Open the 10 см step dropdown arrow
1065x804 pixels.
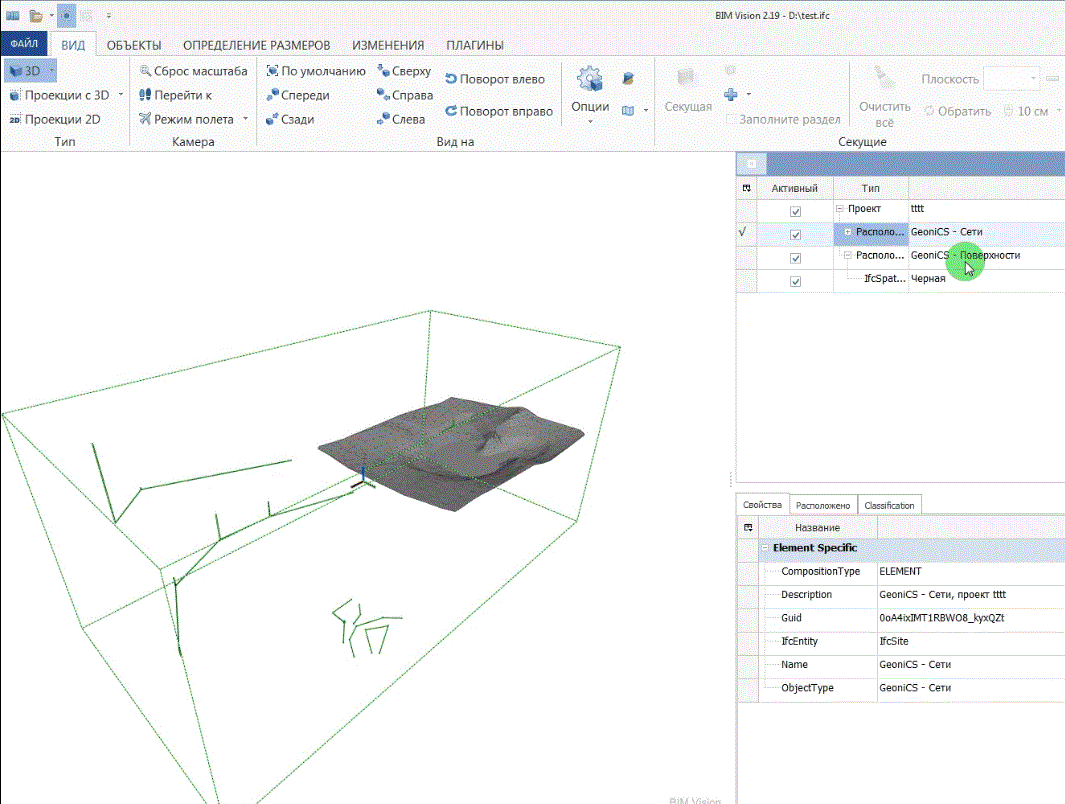point(1059,111)
